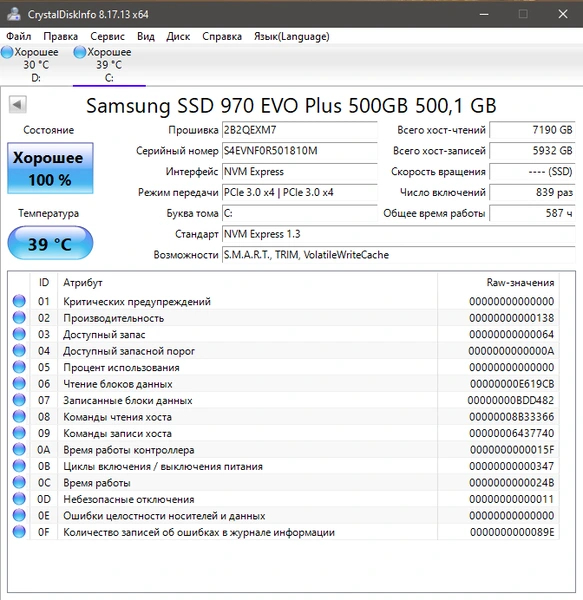583x600 pixels.
Task: Open the Язык(Language) menu
Action: pyautogui.click(x=292, y=36)
